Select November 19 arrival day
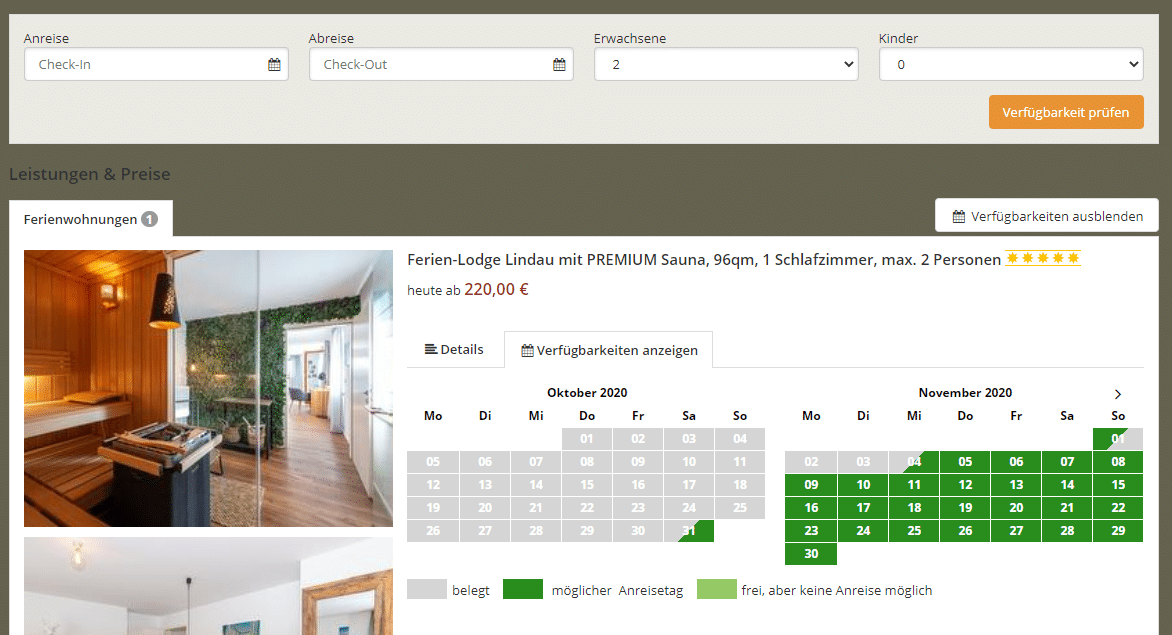 point(965,508)
